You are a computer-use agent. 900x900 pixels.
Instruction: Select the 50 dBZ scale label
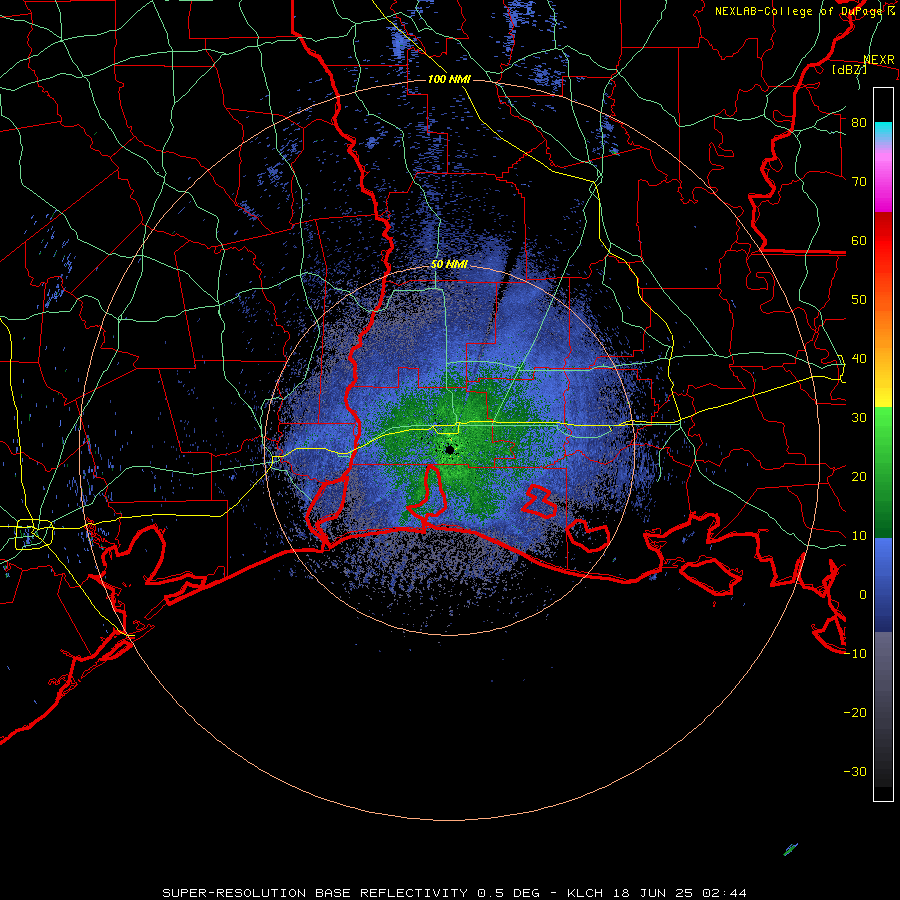click(859, 300)
